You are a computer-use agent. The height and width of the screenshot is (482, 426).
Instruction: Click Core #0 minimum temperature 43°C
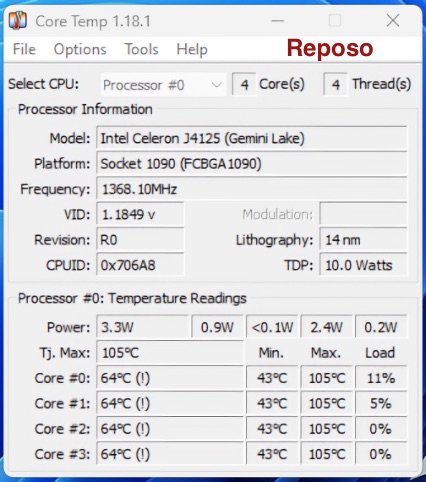[x=272, y=378]
